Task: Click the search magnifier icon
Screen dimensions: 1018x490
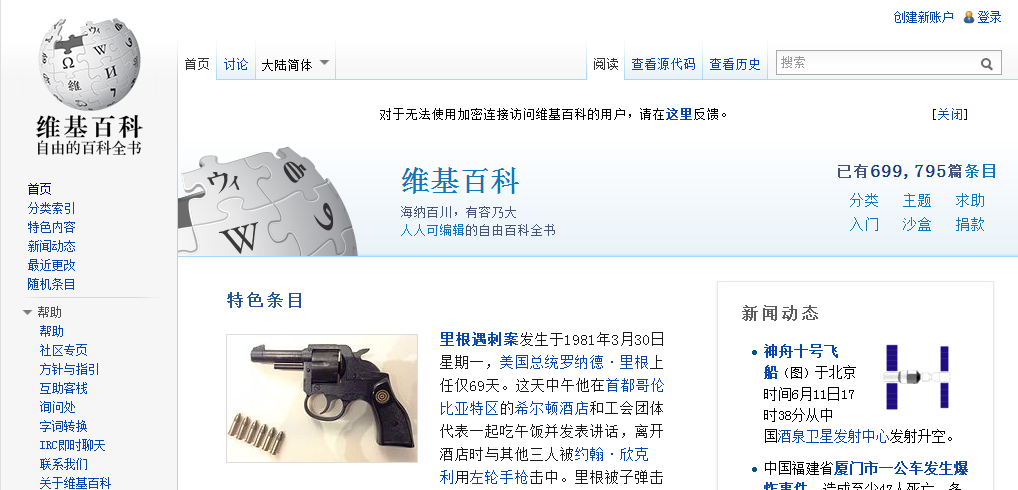Action: point(987,64)
